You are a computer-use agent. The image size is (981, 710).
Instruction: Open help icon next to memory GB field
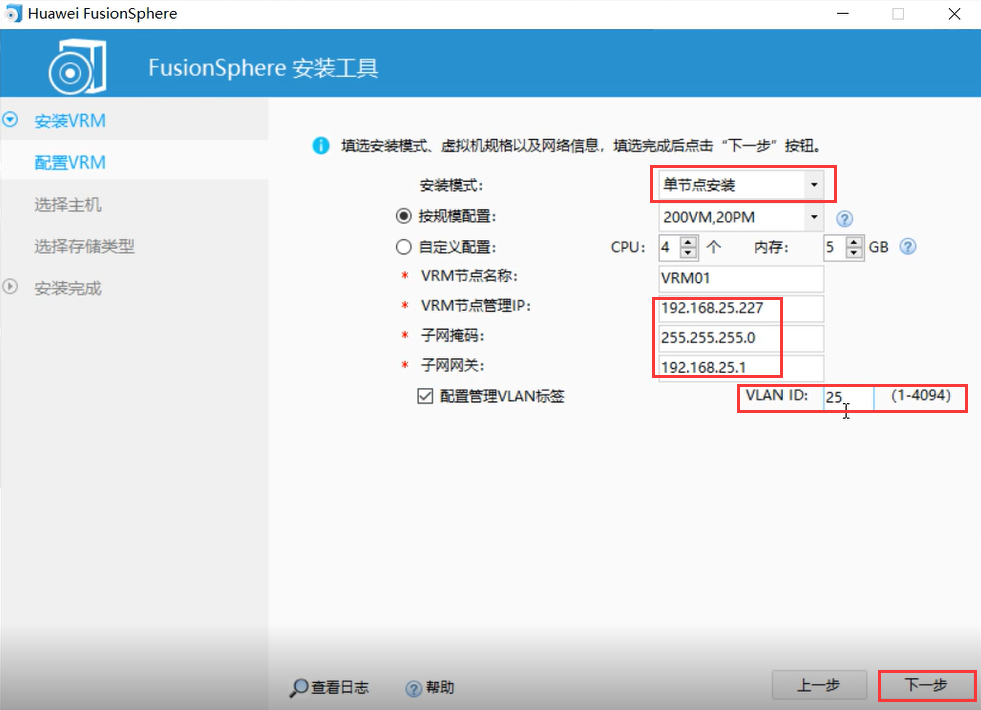coord(908,246)
